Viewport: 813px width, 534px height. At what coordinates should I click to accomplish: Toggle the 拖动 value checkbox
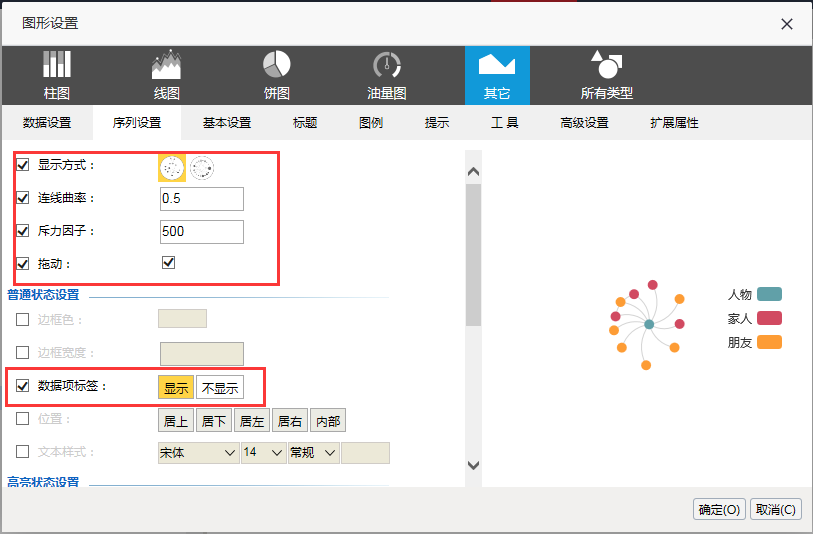(x=169, y=262)
